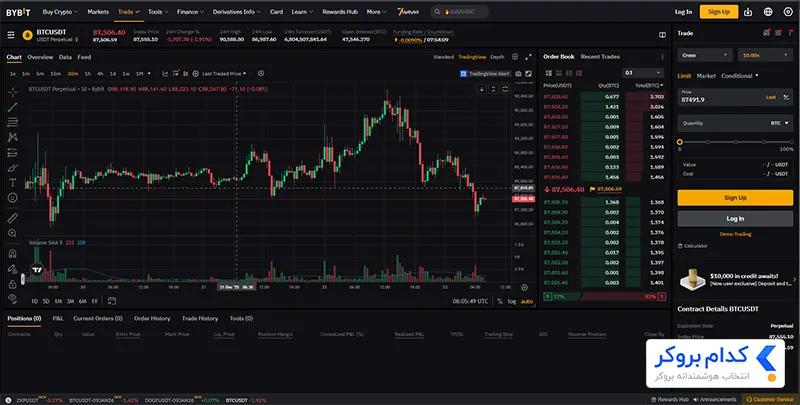
Task: Expand the Conditional order type dropdown
Action: point(740,75)
